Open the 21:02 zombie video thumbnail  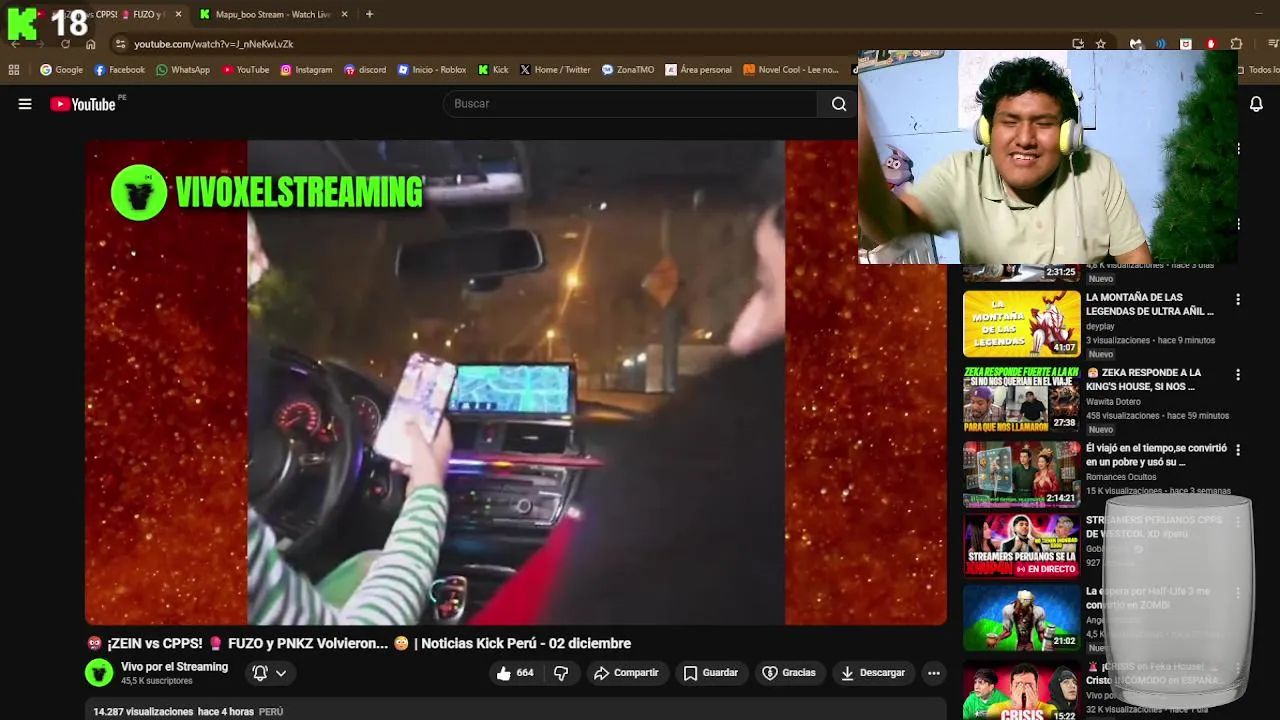tap(1021, 617)
